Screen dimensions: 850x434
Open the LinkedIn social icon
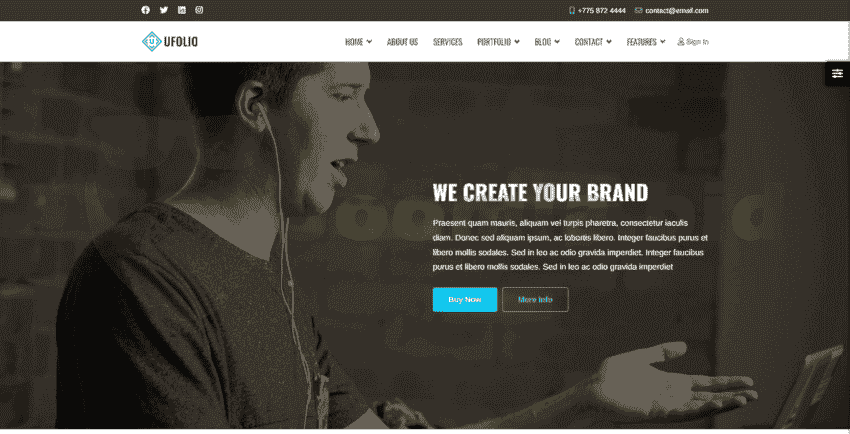[182, 10]
